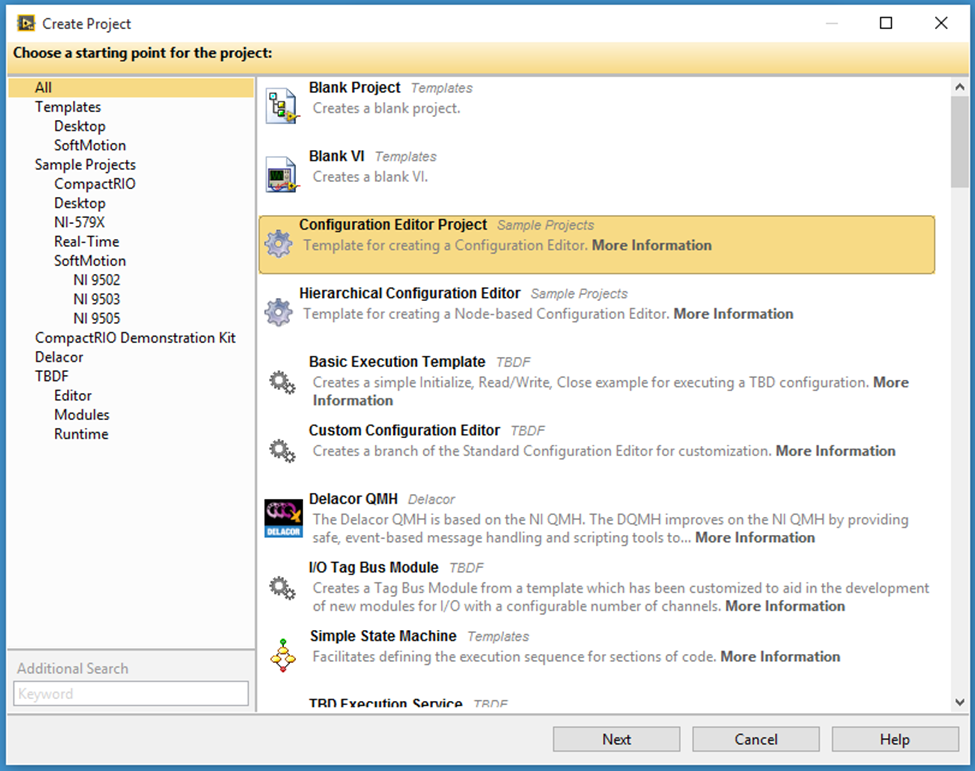Screen dimensions: 975x771
Task: Select CompactRIO Demonstration Kit category
Action: (135, 338)
